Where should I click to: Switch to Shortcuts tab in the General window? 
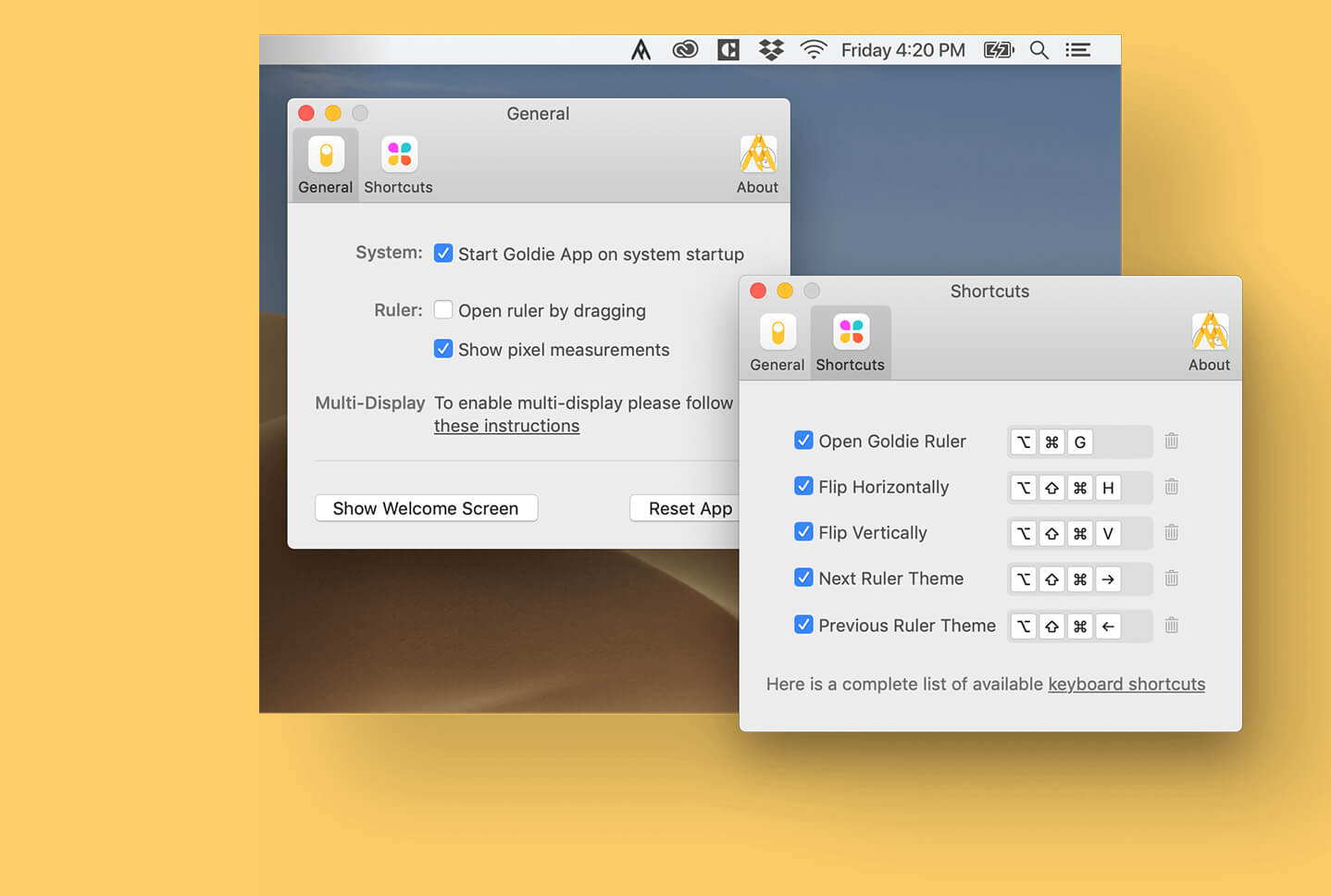pyautogui.click(x=399, y=165)
